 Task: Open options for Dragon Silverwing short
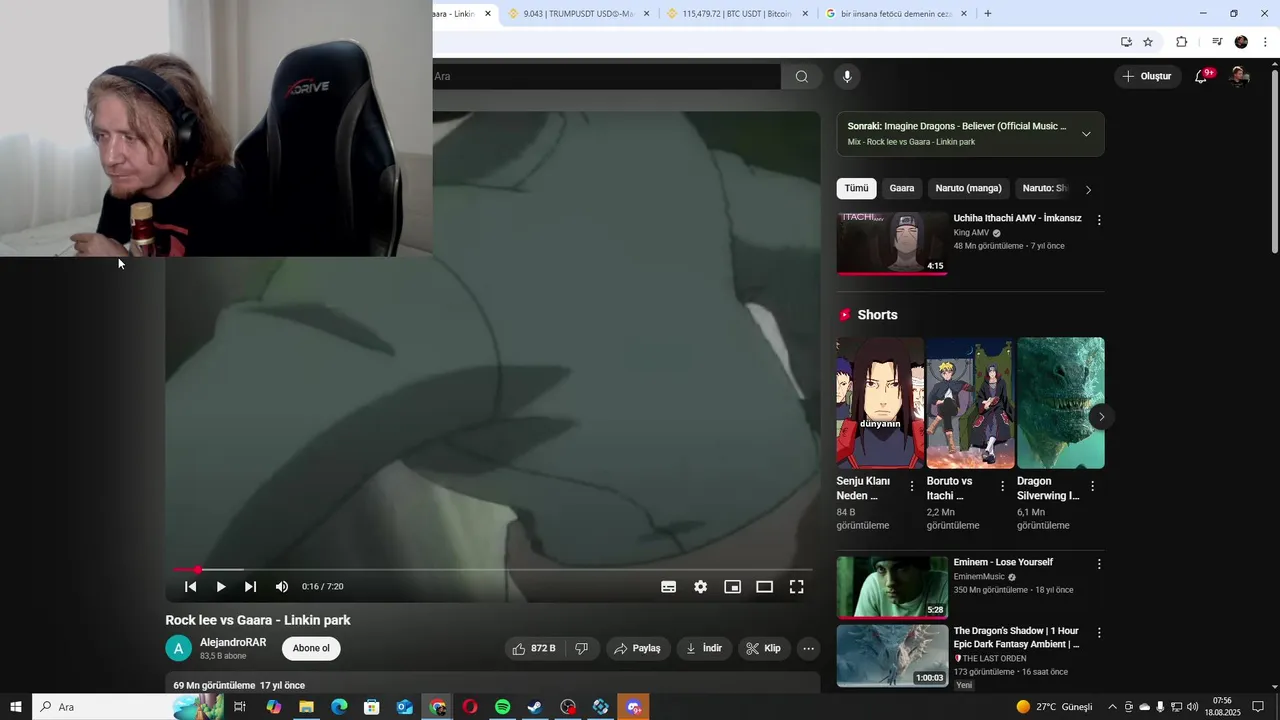[1092, 486]
